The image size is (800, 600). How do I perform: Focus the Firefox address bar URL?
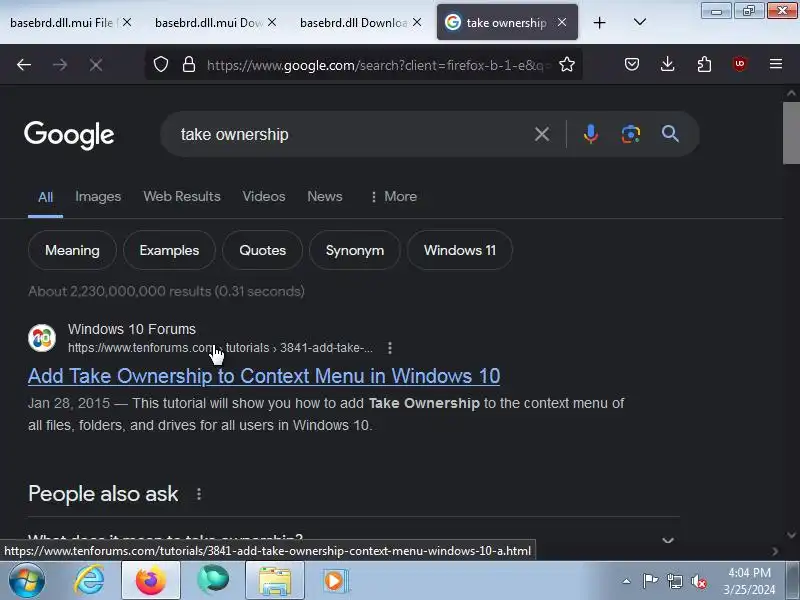coord(375,65)
